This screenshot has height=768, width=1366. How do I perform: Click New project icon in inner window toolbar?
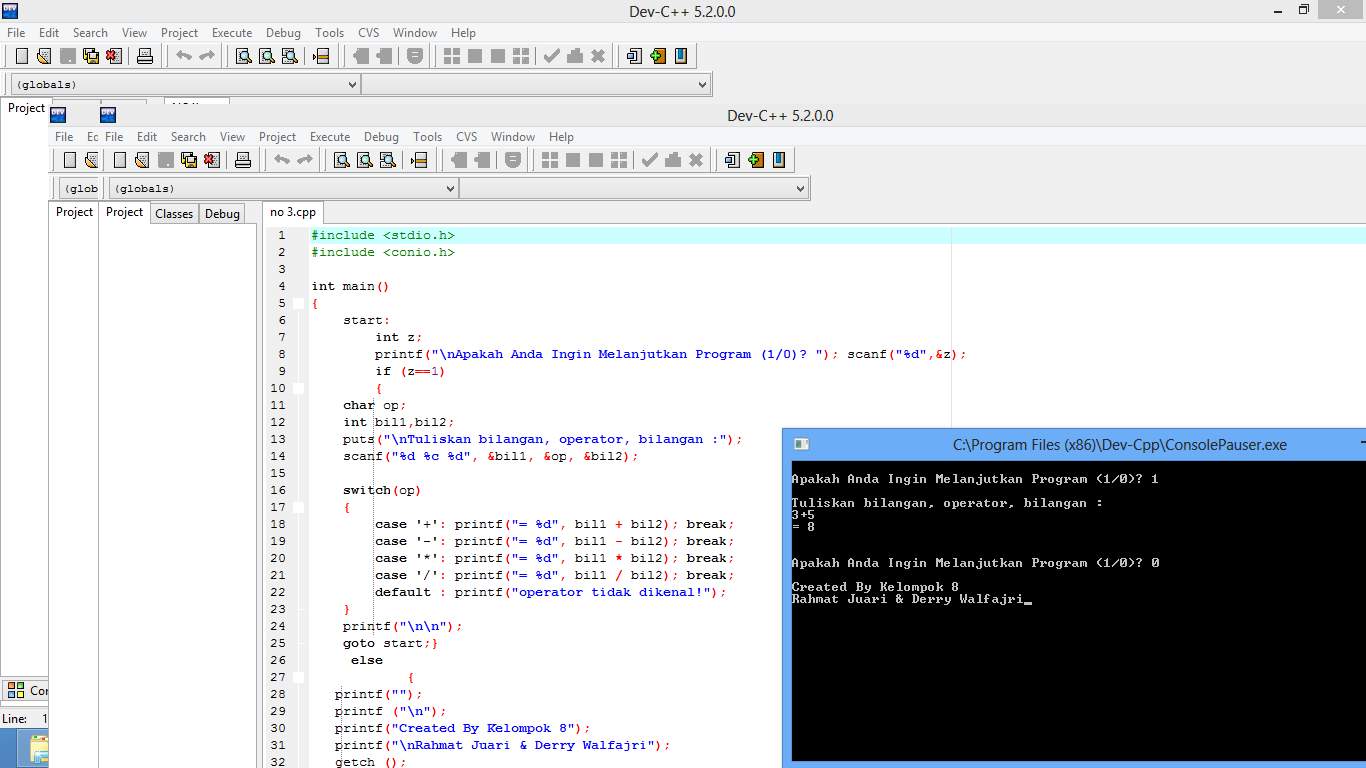(x=732, y=160)
